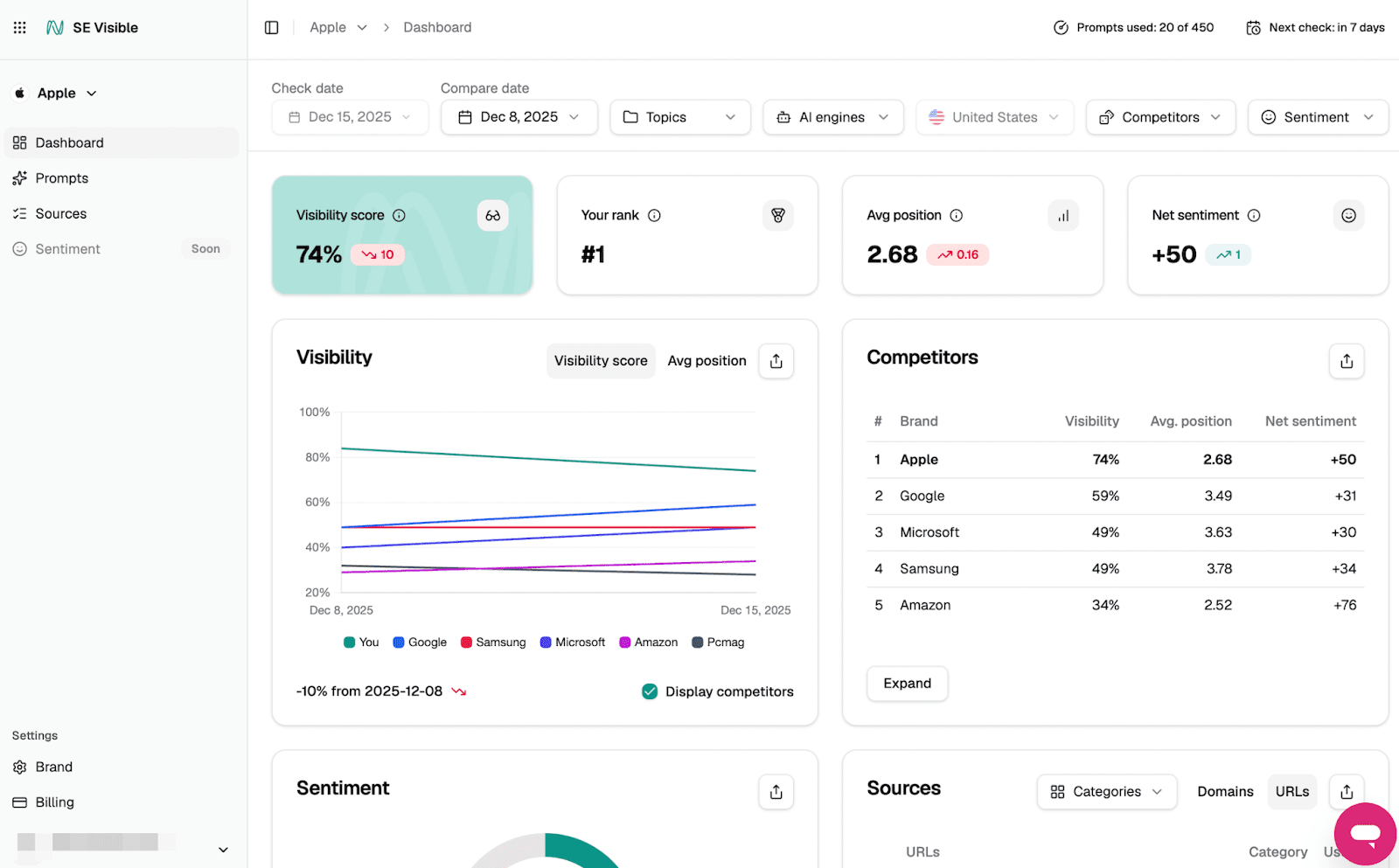This screenshot has height=868, width=1399.
Task: Export the Competitors table
Action: 1347,360
